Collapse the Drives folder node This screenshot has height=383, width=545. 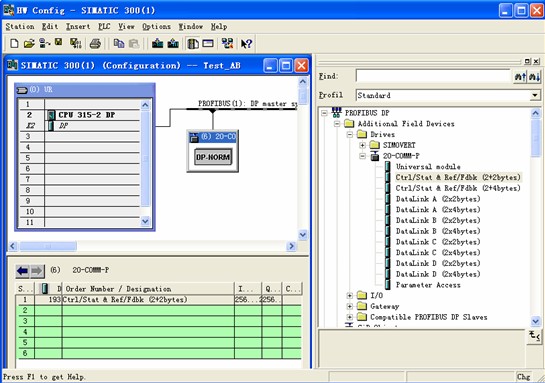350,135
